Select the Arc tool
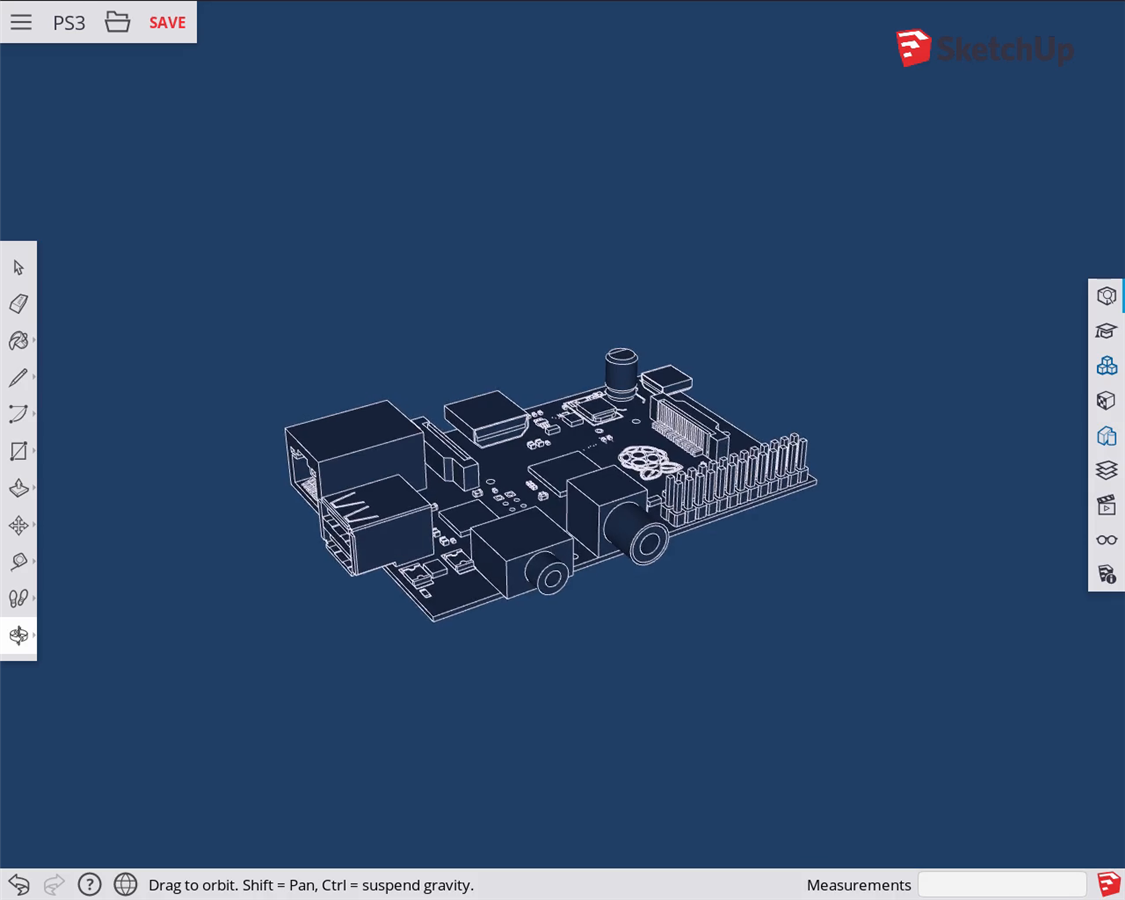The height and width of the screenshot is (900, 1125). [x=19, y=414]
